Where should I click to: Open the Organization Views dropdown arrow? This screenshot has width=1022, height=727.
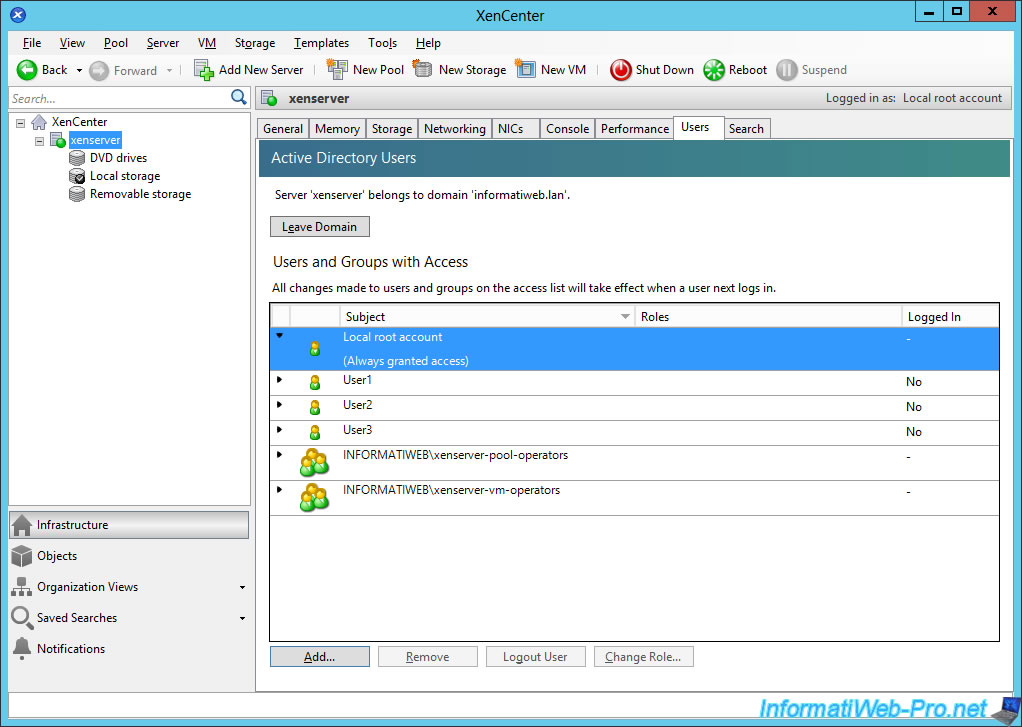click(242, 588)
